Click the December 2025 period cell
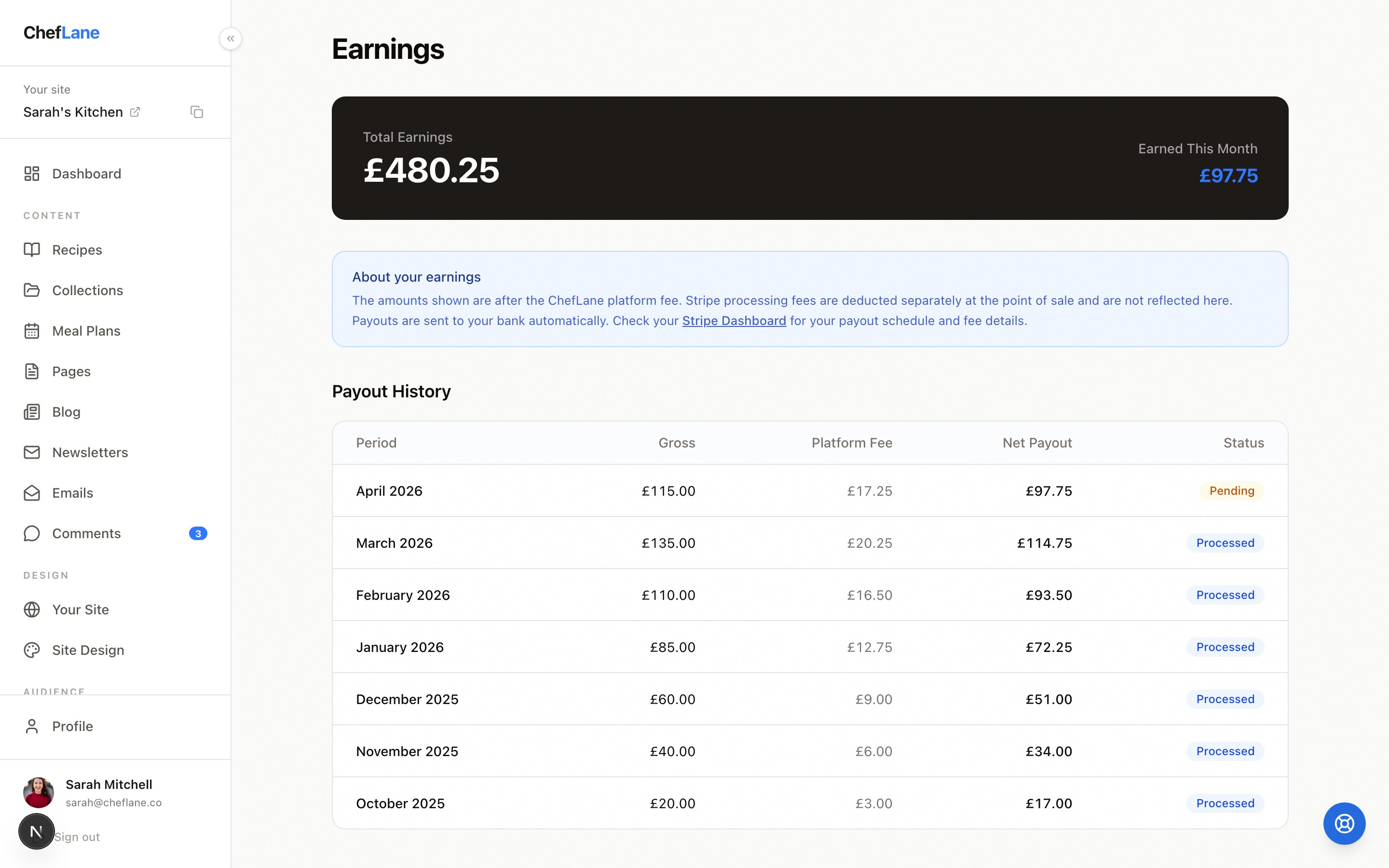1389x868 pixels. tap(407, 699)
